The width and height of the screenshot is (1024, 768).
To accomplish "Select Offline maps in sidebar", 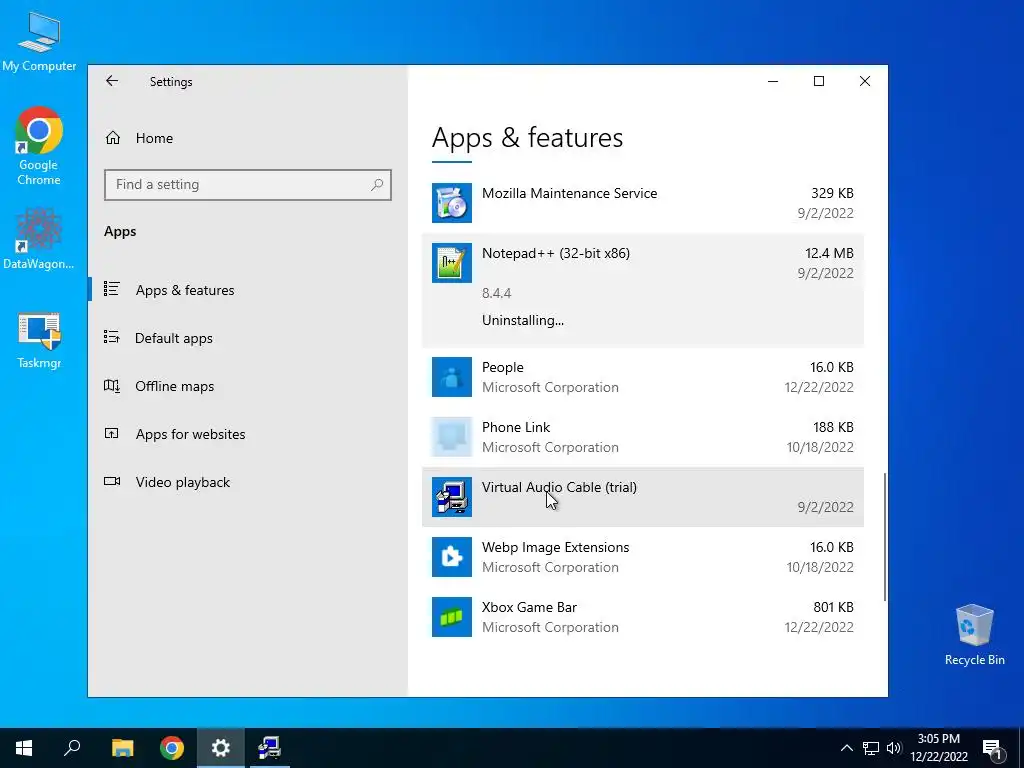I will coord(174,386).
